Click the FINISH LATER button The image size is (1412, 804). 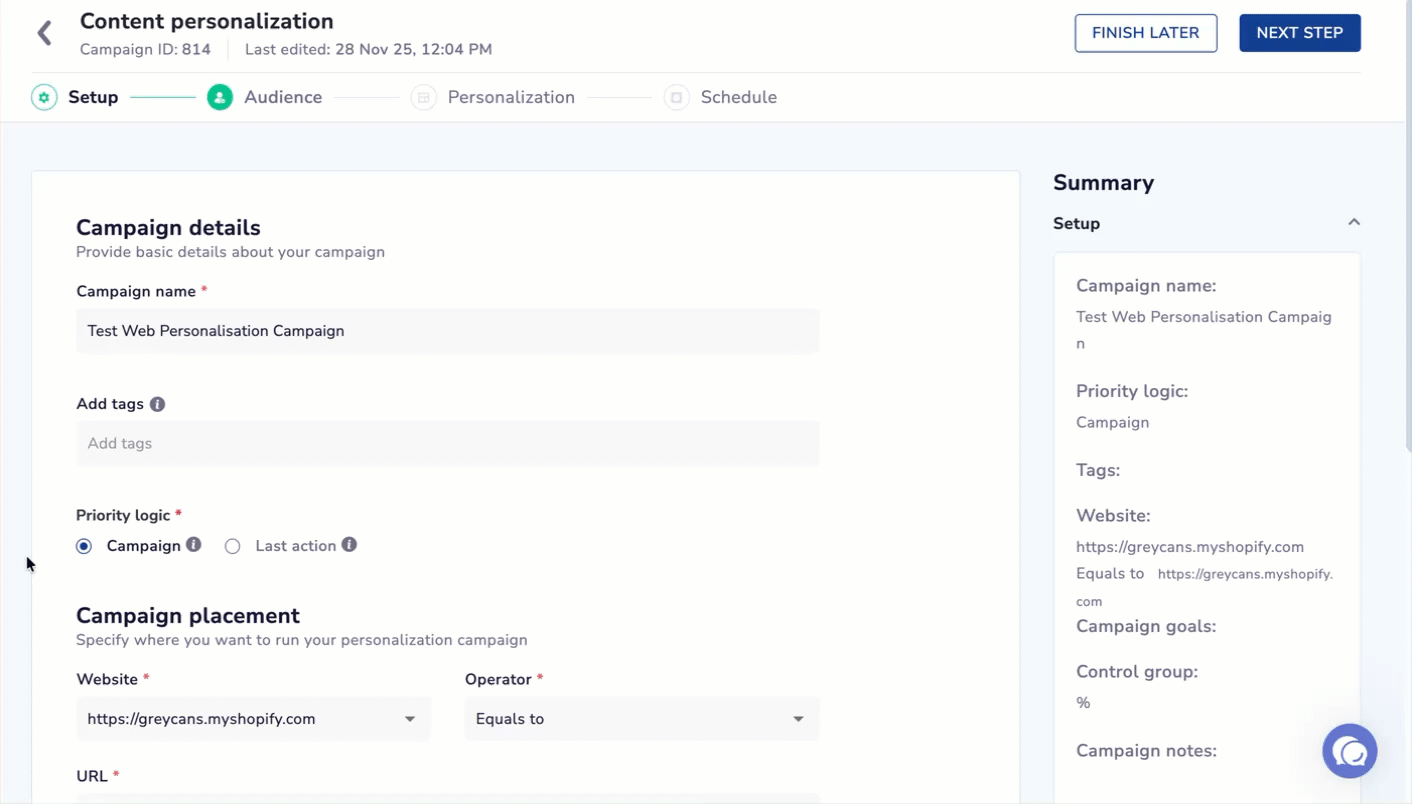(1146, 33)
